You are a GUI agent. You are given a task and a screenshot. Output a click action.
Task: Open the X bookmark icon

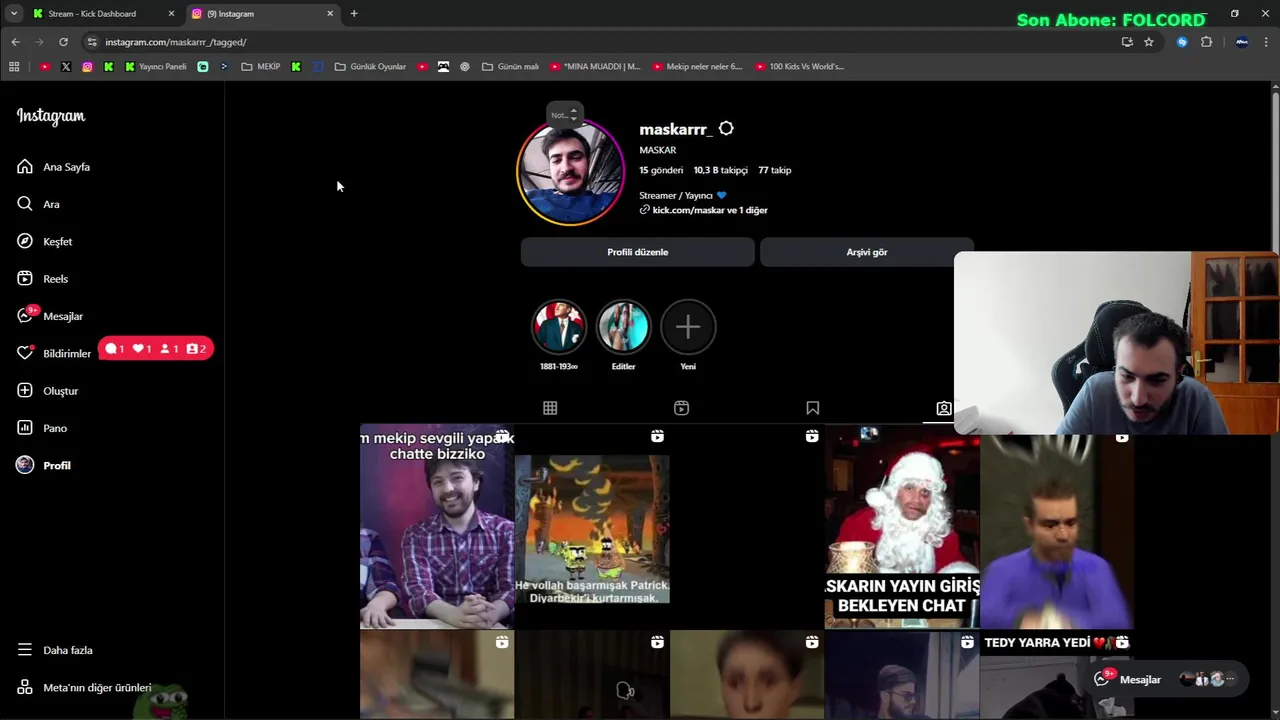tap(66, 67)
